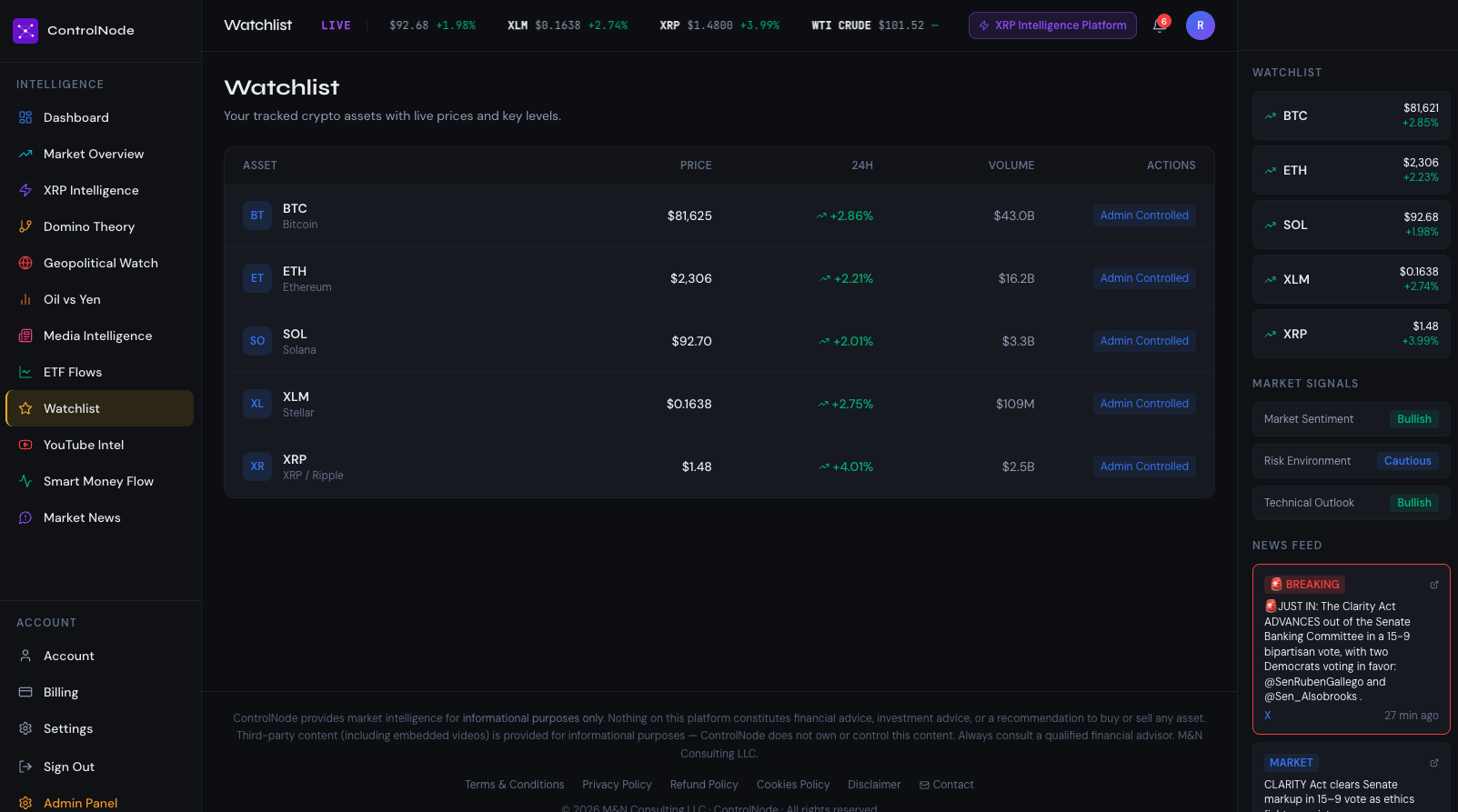This screenshot has height=812, width=1458.
Task: Click the LIVE indicator in top bar
Action: [x=336, y=25]
